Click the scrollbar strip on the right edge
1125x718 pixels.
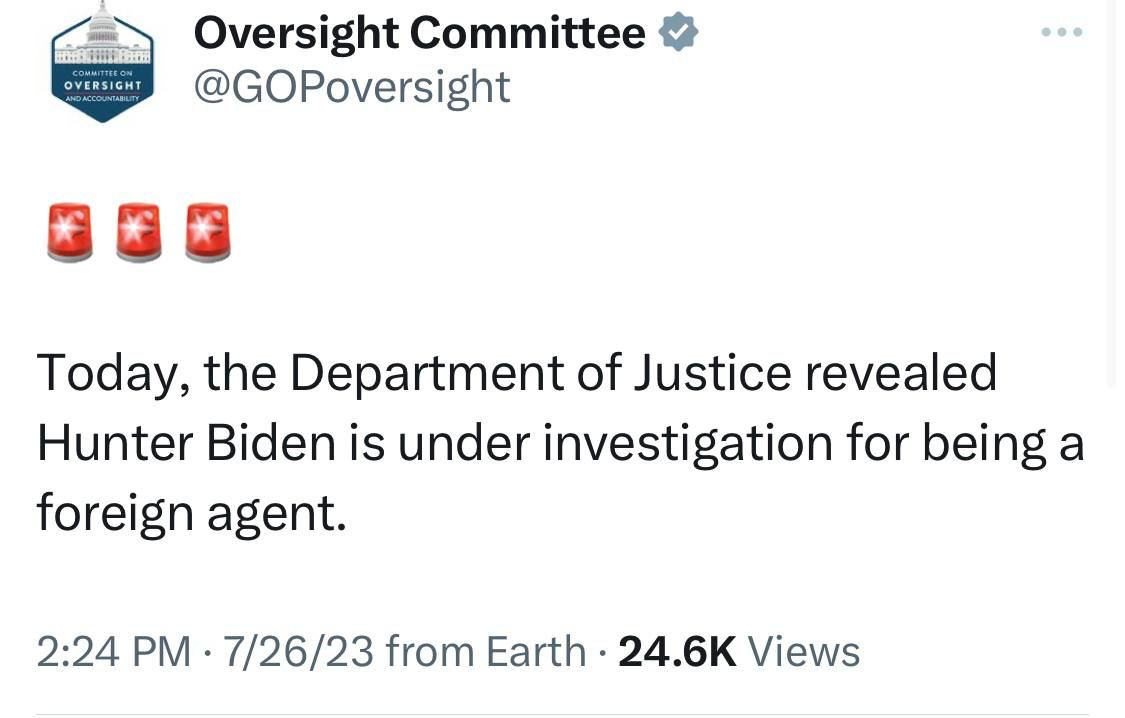click(1110, 200)
